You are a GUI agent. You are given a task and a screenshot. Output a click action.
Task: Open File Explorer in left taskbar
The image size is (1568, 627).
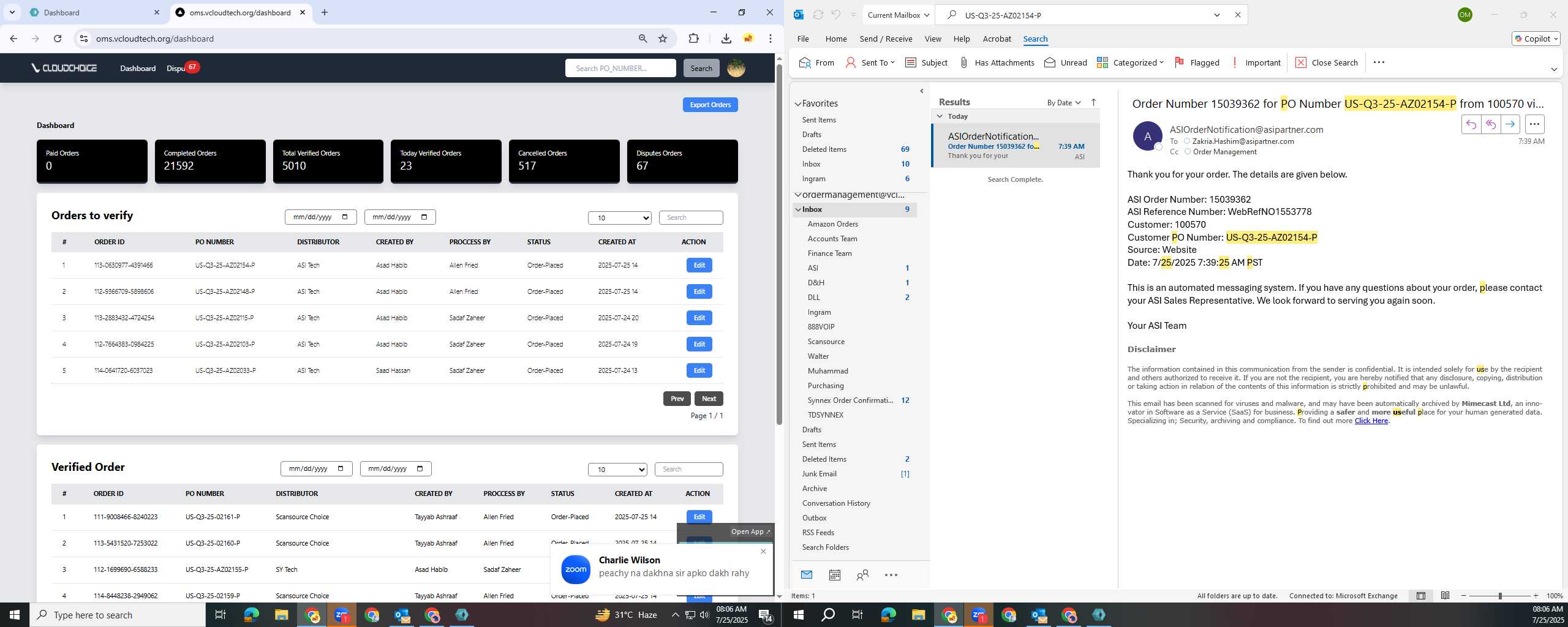281,615
